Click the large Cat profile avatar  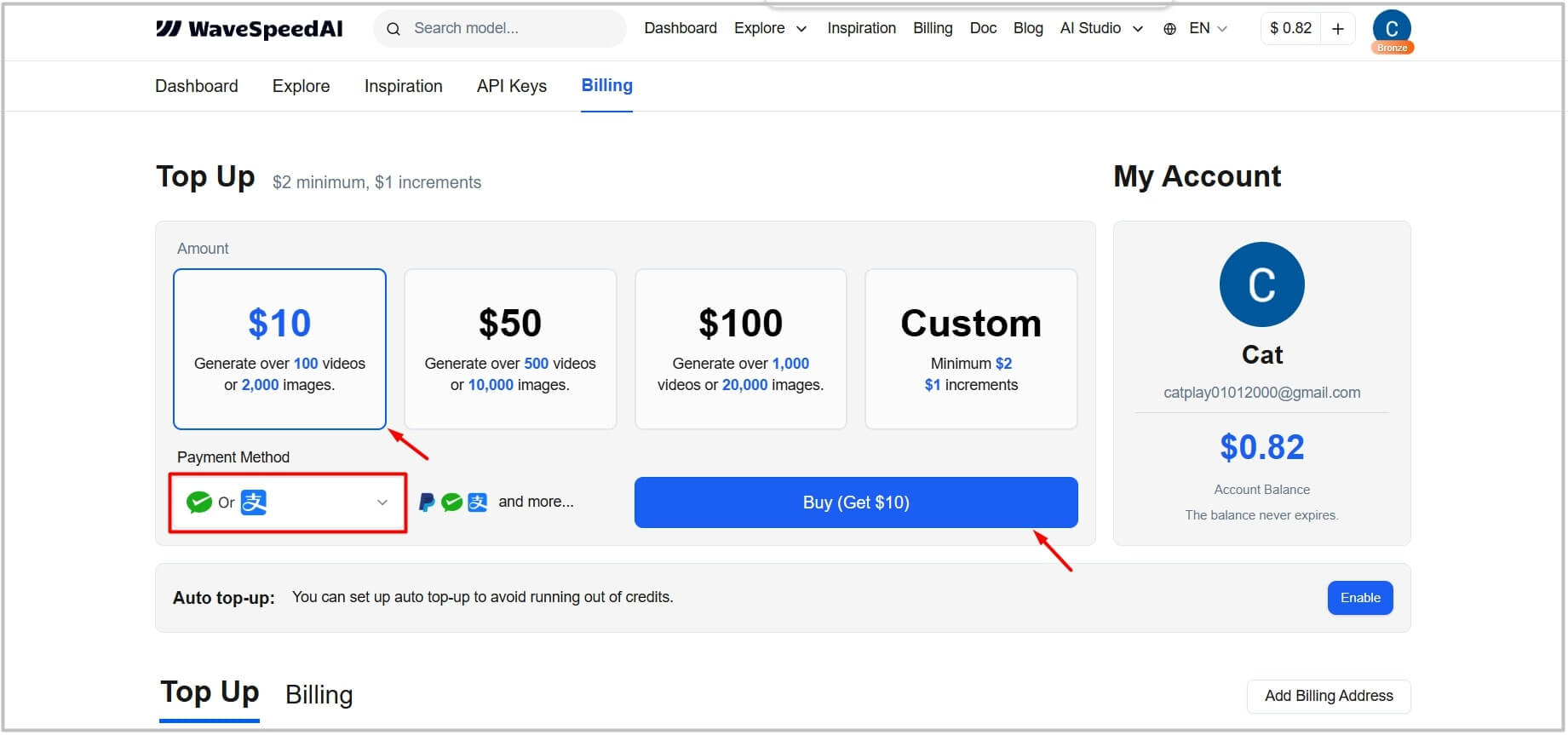1261,284
